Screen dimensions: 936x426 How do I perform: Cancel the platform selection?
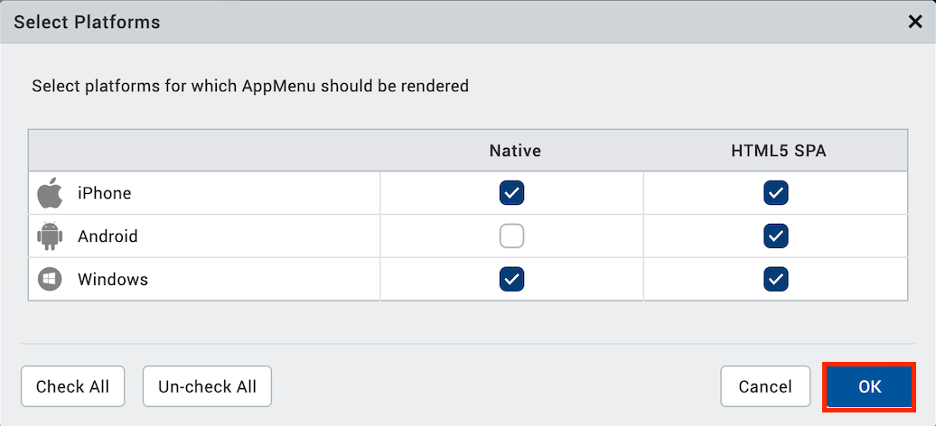click(765, 387)
